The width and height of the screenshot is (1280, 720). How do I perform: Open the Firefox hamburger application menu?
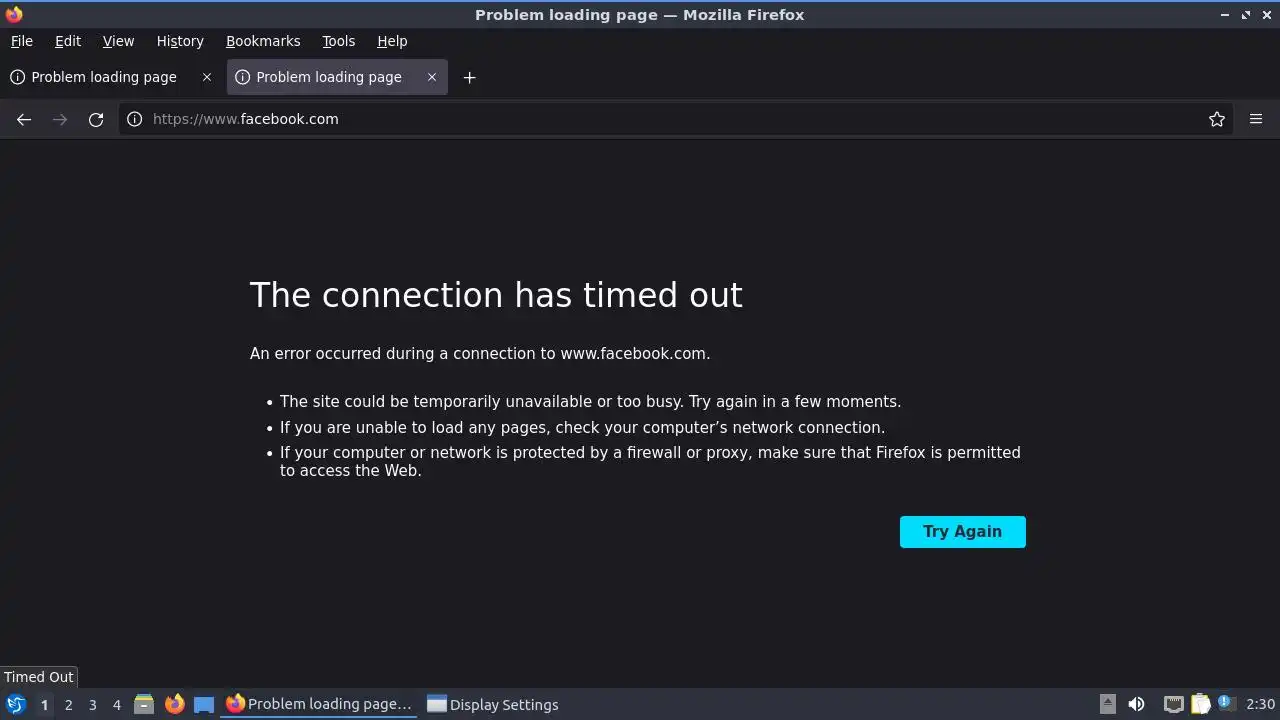pyautogui.click(x=1256, y=119)
